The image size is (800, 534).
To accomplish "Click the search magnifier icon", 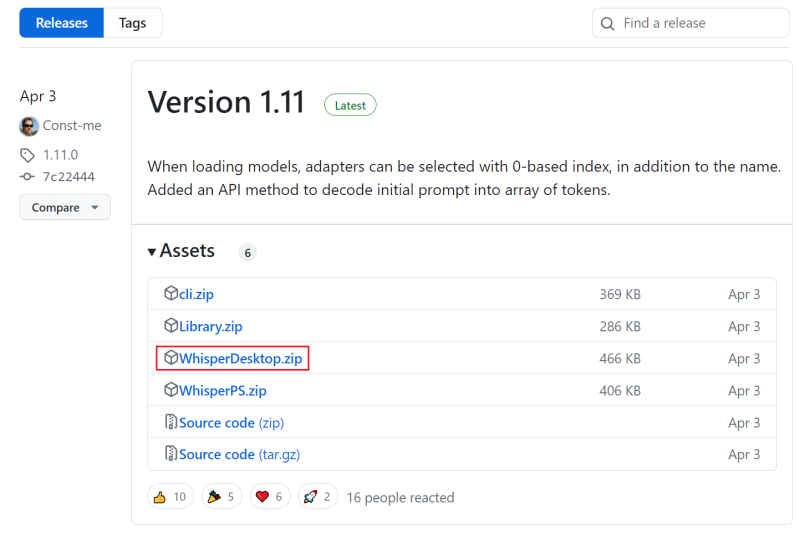I will point(607,23).
